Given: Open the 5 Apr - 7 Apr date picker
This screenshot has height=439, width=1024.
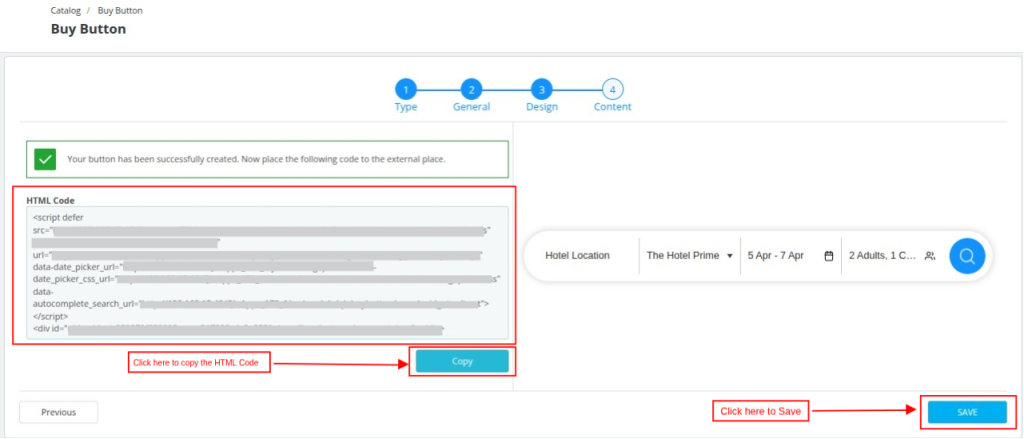Looking at the screenshot, I should [791, 255].
